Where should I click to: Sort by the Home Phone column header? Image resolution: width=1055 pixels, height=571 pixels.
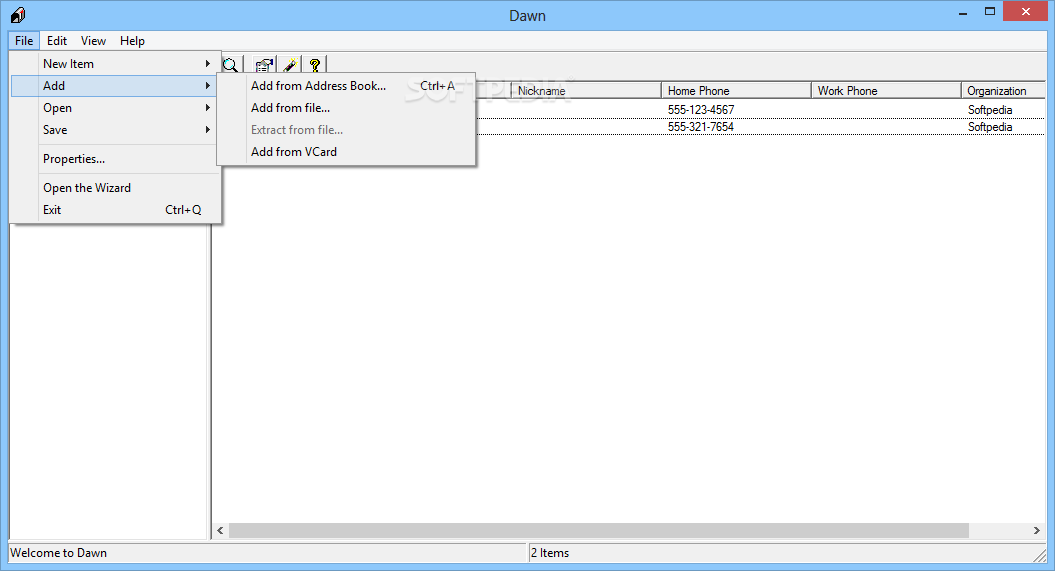(x=736, y=91)
